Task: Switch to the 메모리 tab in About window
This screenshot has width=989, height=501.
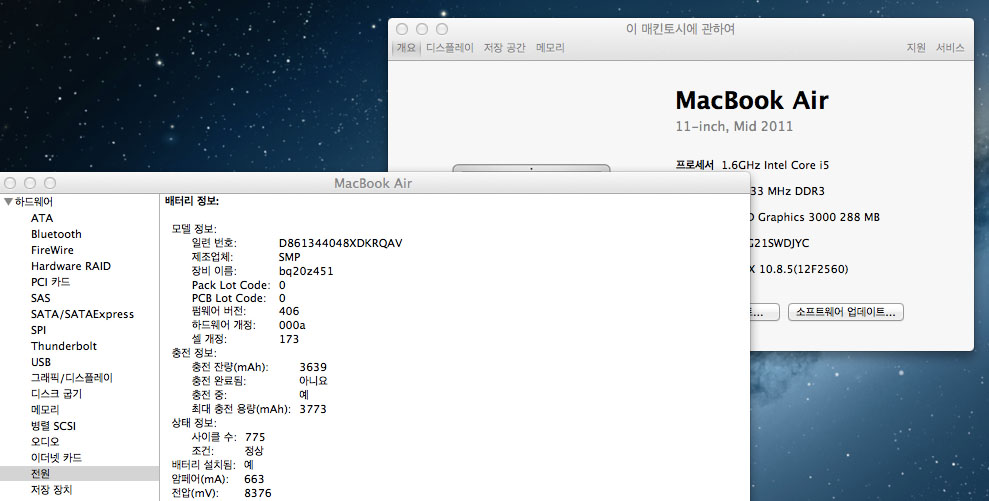Action: (550, 48)
